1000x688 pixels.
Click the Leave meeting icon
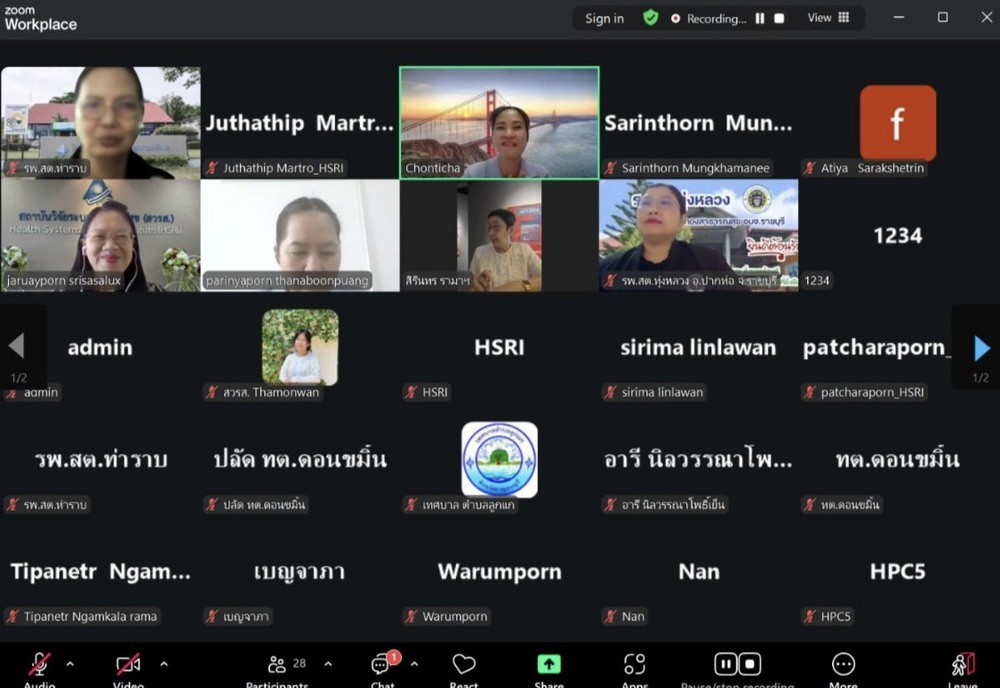pyautogui.click(x=962, y=665)
